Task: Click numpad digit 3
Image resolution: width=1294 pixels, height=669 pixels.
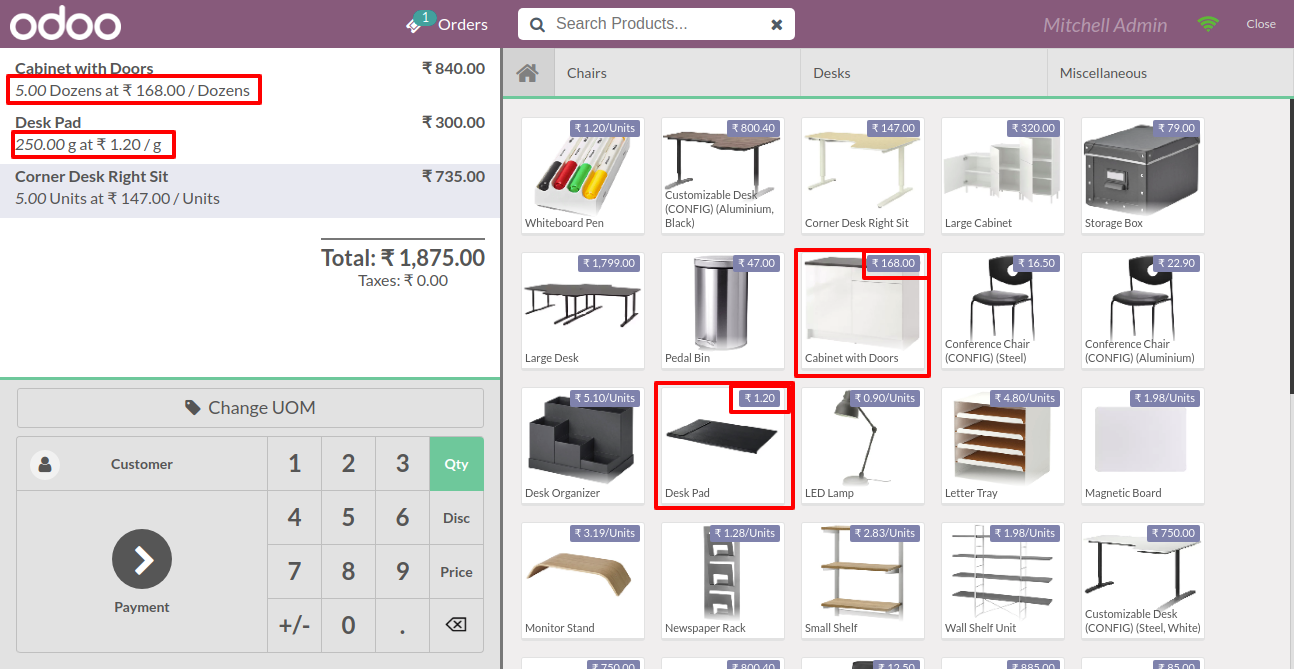Action: pyautogui.click(x=402, y=464)
